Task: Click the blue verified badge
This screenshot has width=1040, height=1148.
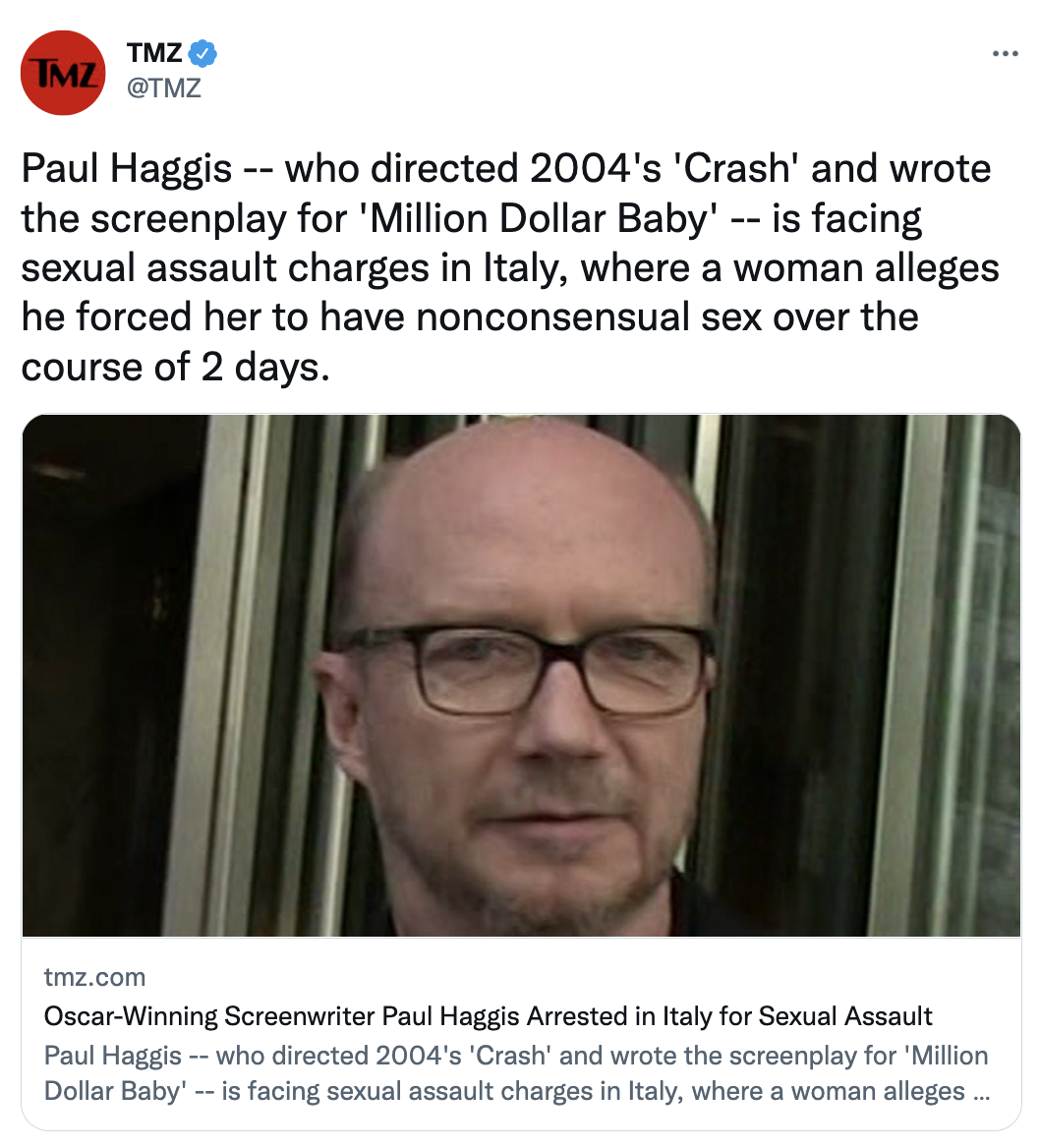Action: pos(202,53)
